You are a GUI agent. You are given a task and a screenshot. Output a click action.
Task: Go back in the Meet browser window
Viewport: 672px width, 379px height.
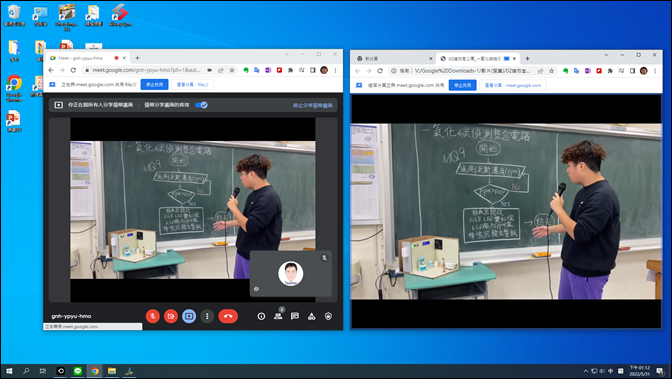[51, 70]
